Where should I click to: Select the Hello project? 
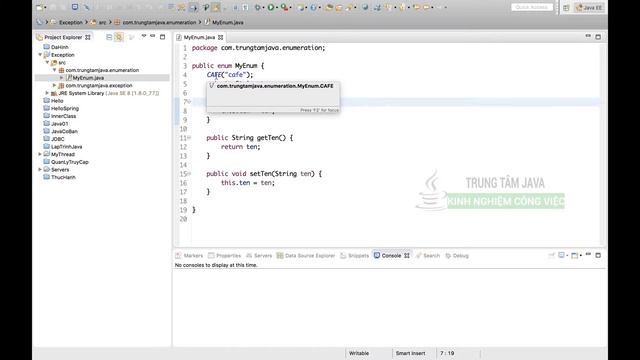(57, 101)
